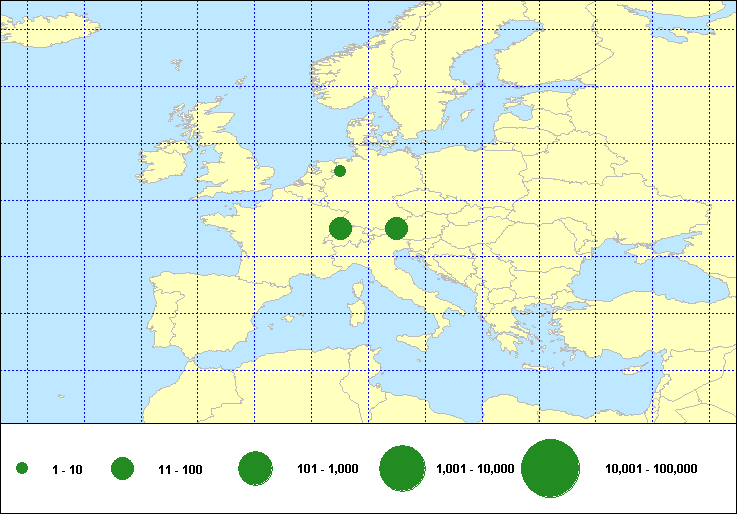Click the '1 - 10' legend label
Screen dimensions: 737x514
click(x=69, y=470)
